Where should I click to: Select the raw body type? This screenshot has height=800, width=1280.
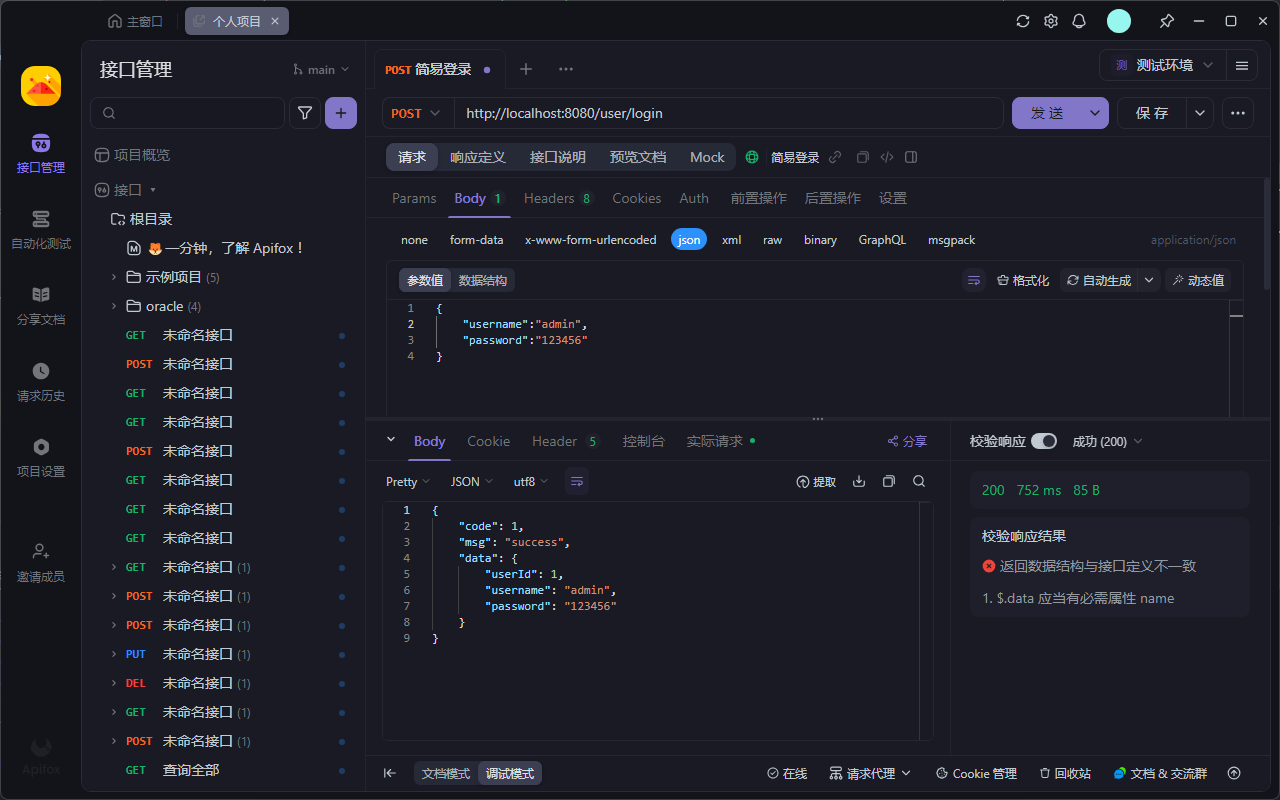(773, 240)
